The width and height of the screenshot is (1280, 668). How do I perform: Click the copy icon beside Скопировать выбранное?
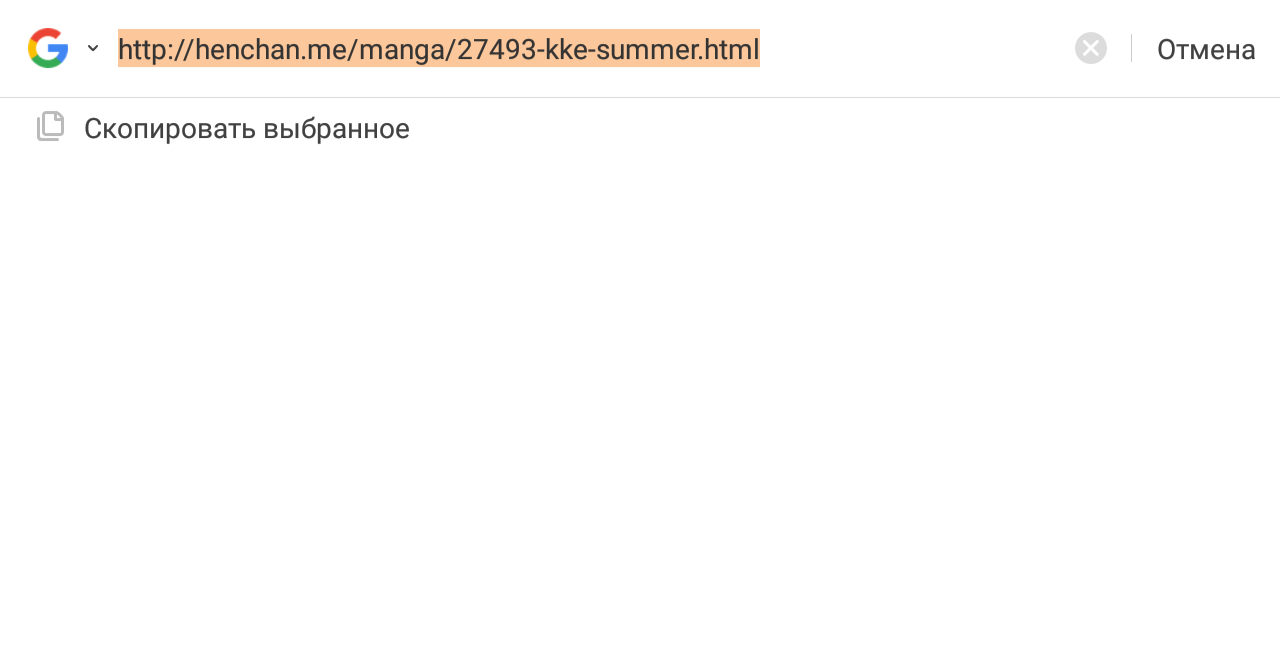click(51, 127)
